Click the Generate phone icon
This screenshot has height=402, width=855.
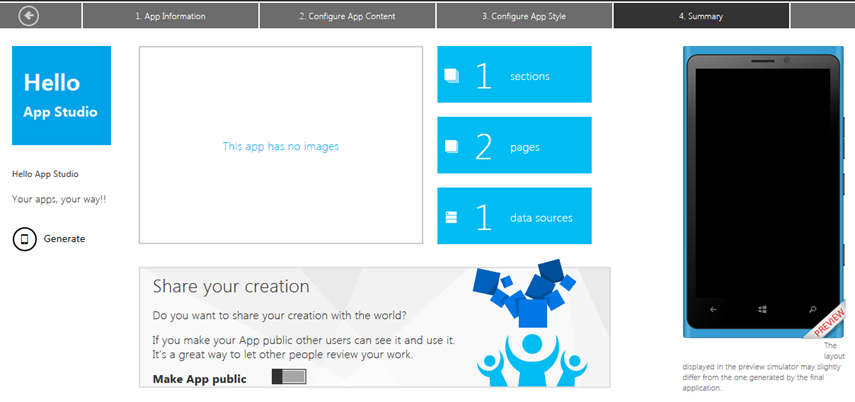pos(25,239)
